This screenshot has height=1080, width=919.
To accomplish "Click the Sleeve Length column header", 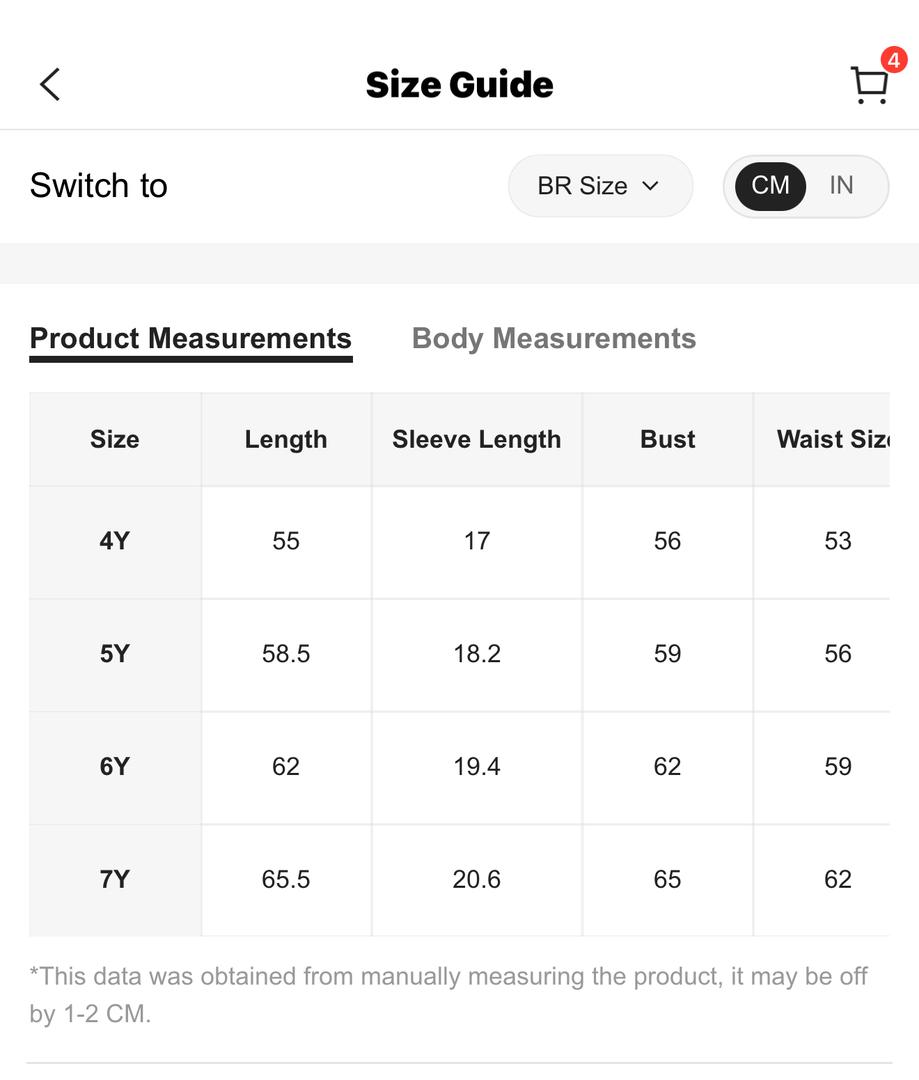I will click(x=477, y=439).
